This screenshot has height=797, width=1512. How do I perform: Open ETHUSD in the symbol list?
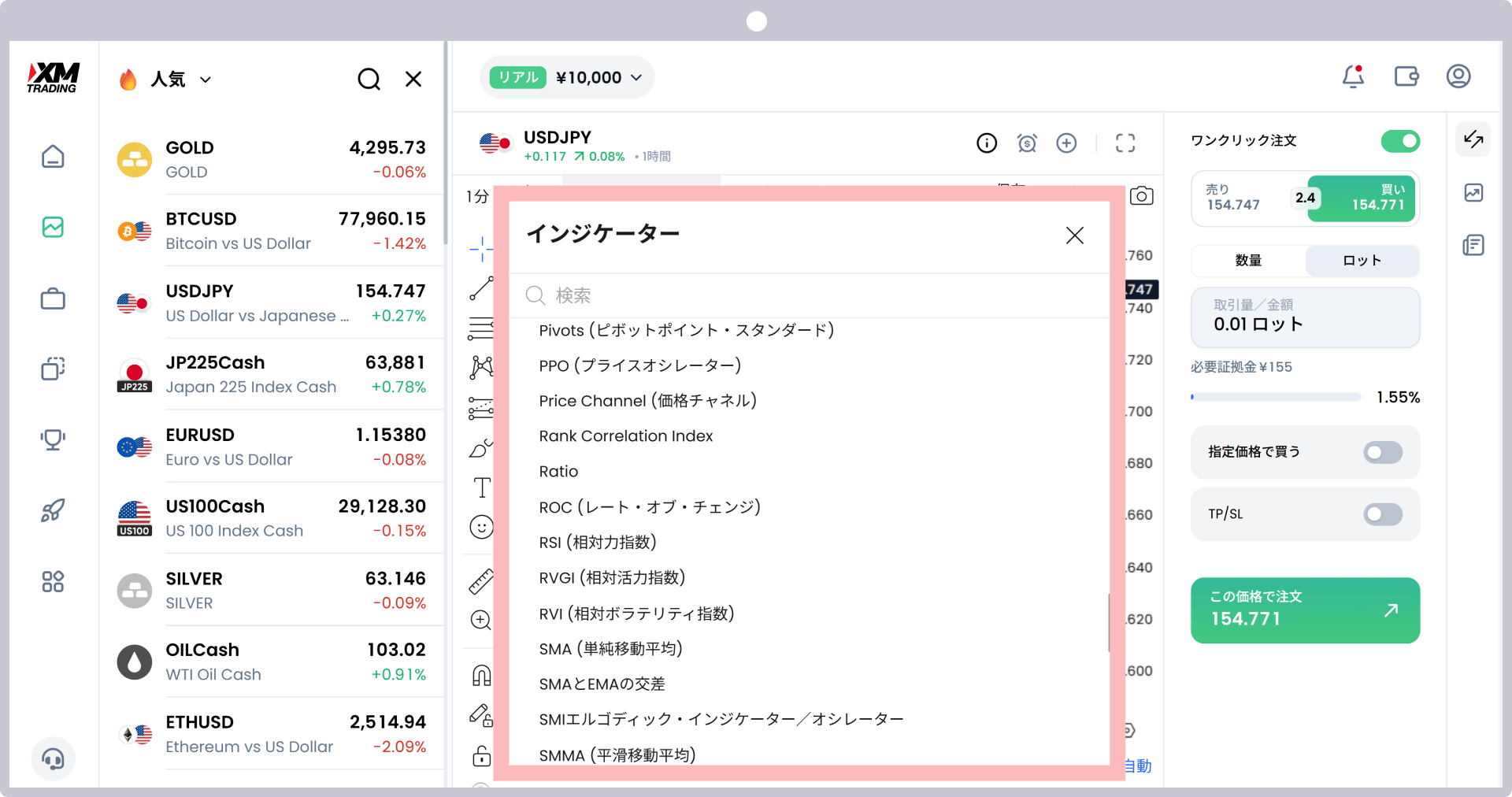tap(272, 734)
